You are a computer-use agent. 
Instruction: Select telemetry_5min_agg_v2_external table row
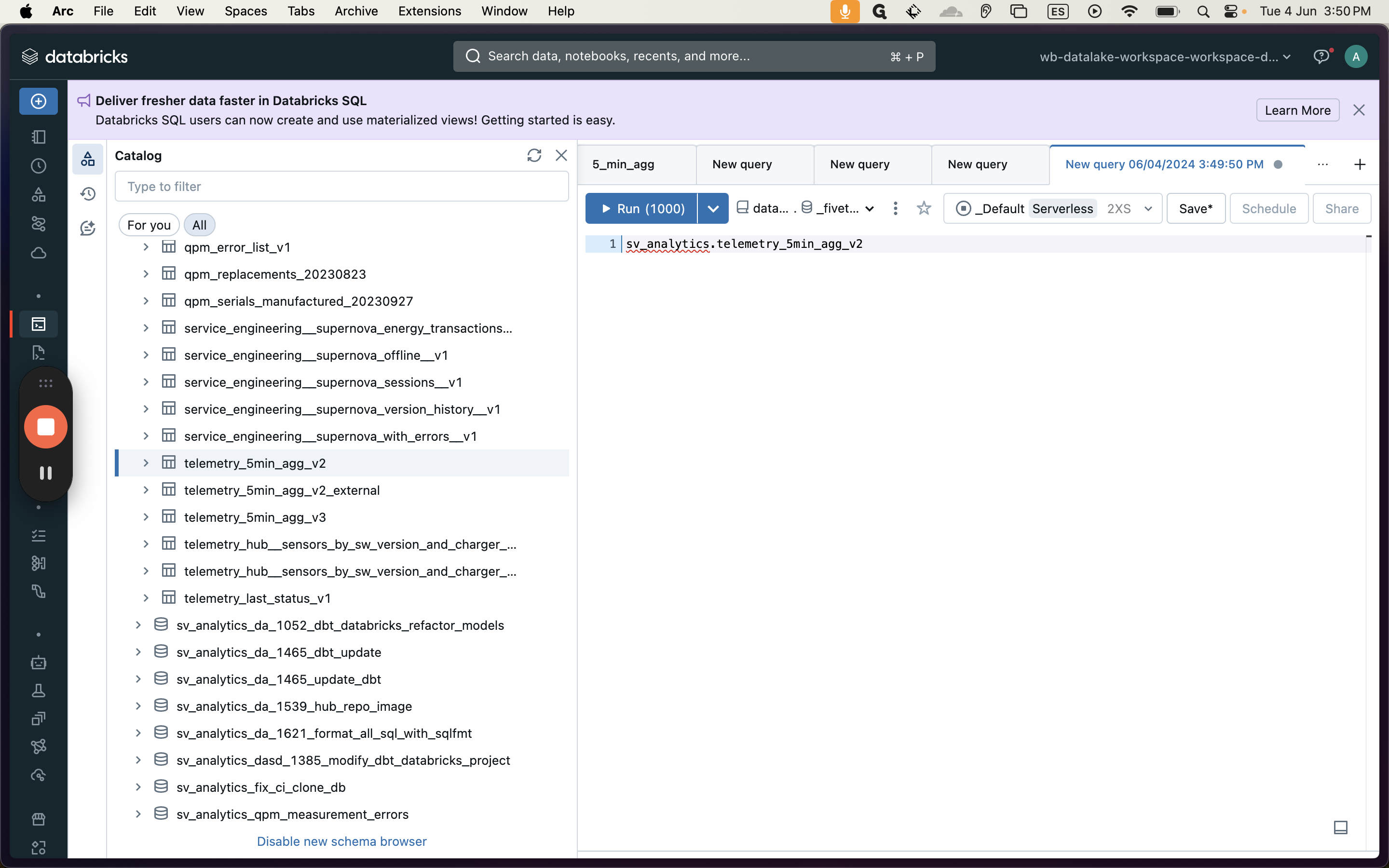pyautogui.click(x=342, y=490)
